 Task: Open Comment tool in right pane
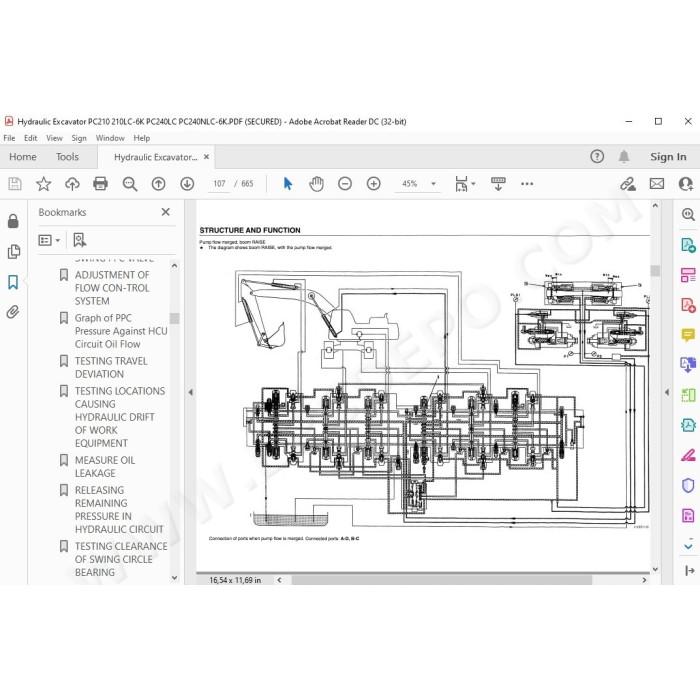coord(688,334)
